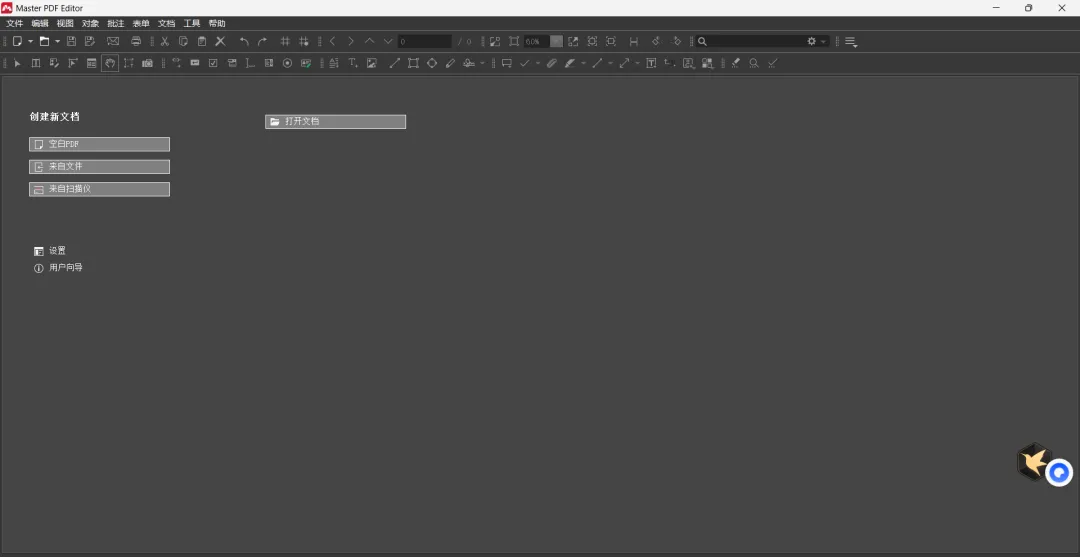Open the zoom level dropdown
The height and width of the screenshot is (557, 1080).
coord(557,41)
